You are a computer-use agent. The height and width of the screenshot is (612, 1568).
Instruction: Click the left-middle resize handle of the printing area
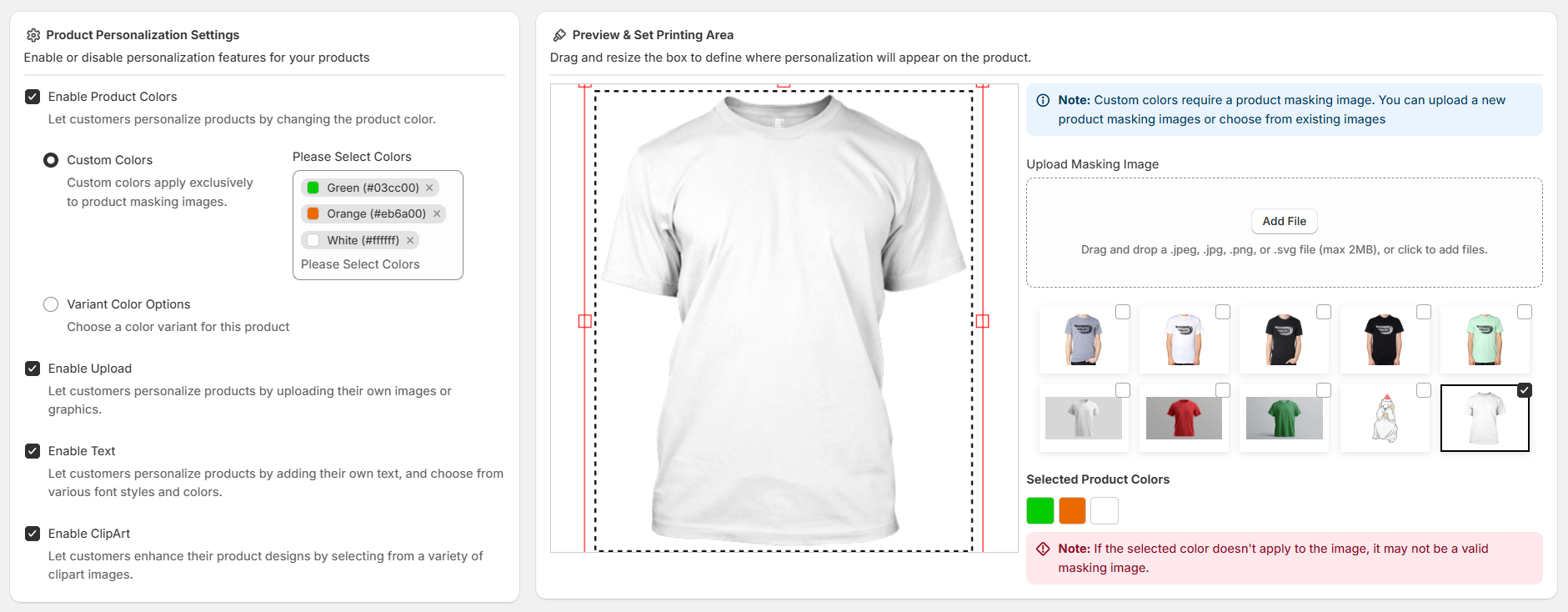(585, 321)
